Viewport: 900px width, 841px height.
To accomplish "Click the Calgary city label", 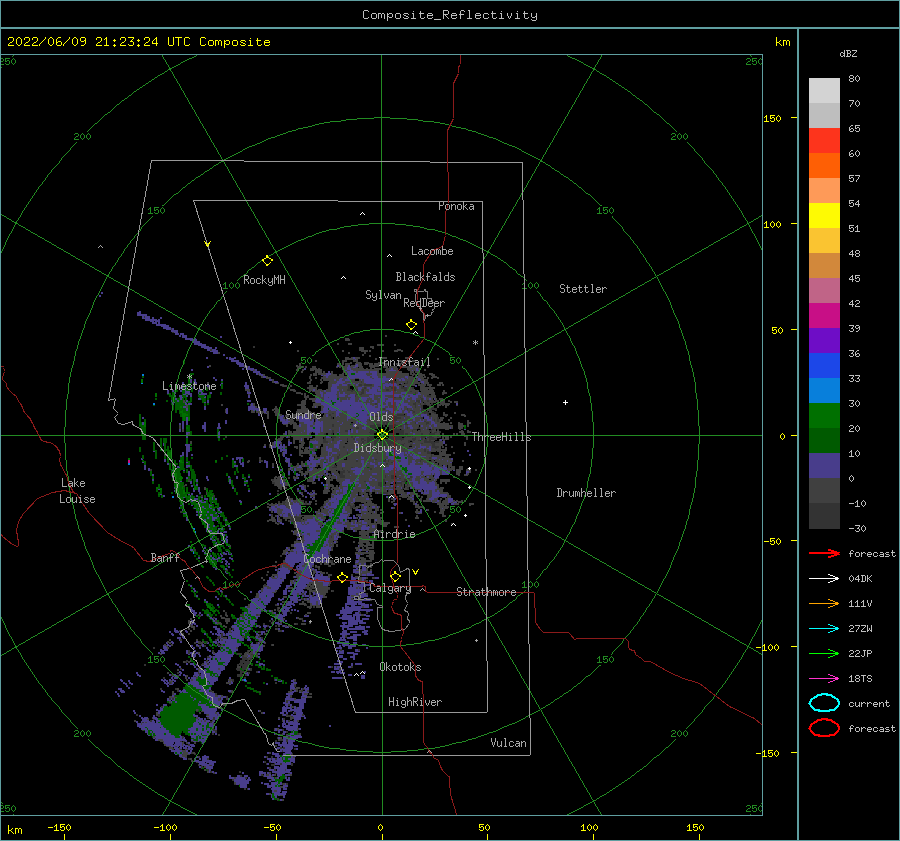I will 390,588.
